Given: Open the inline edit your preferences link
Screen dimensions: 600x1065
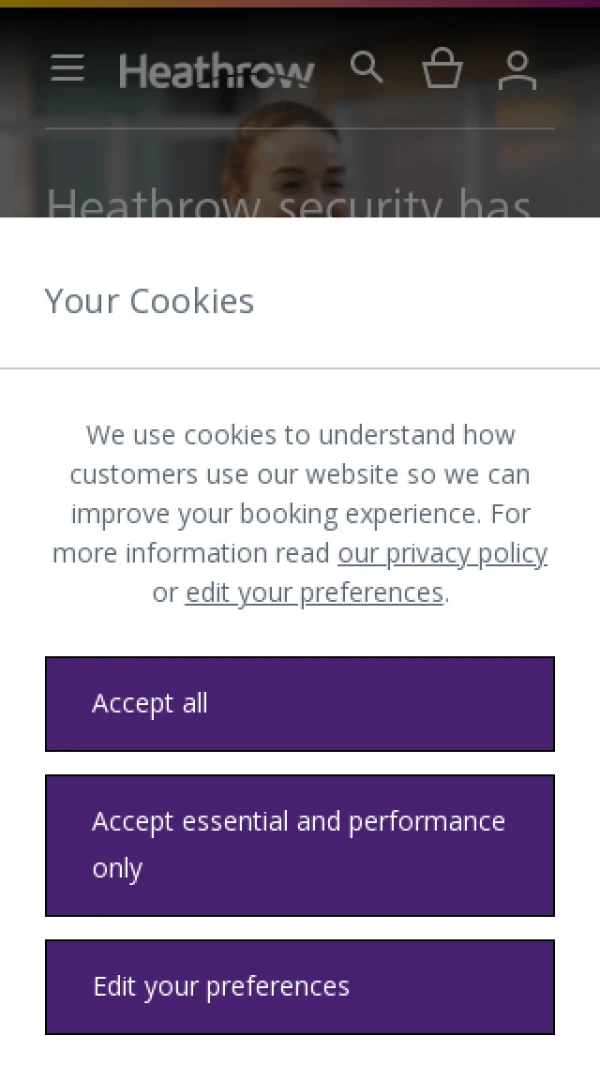Looking at the screenshot, I should [x=314, y=593].
